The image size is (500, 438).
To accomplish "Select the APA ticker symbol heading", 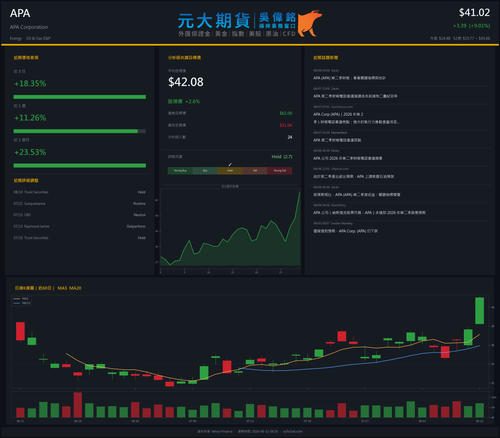I will [x=20, y=13].
